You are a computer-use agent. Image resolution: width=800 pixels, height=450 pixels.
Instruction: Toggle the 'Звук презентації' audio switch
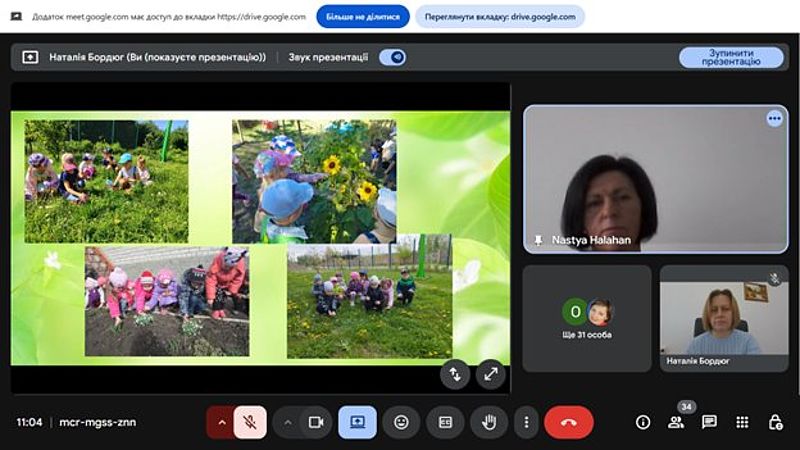pyautogui.click(x=392, y=57)
